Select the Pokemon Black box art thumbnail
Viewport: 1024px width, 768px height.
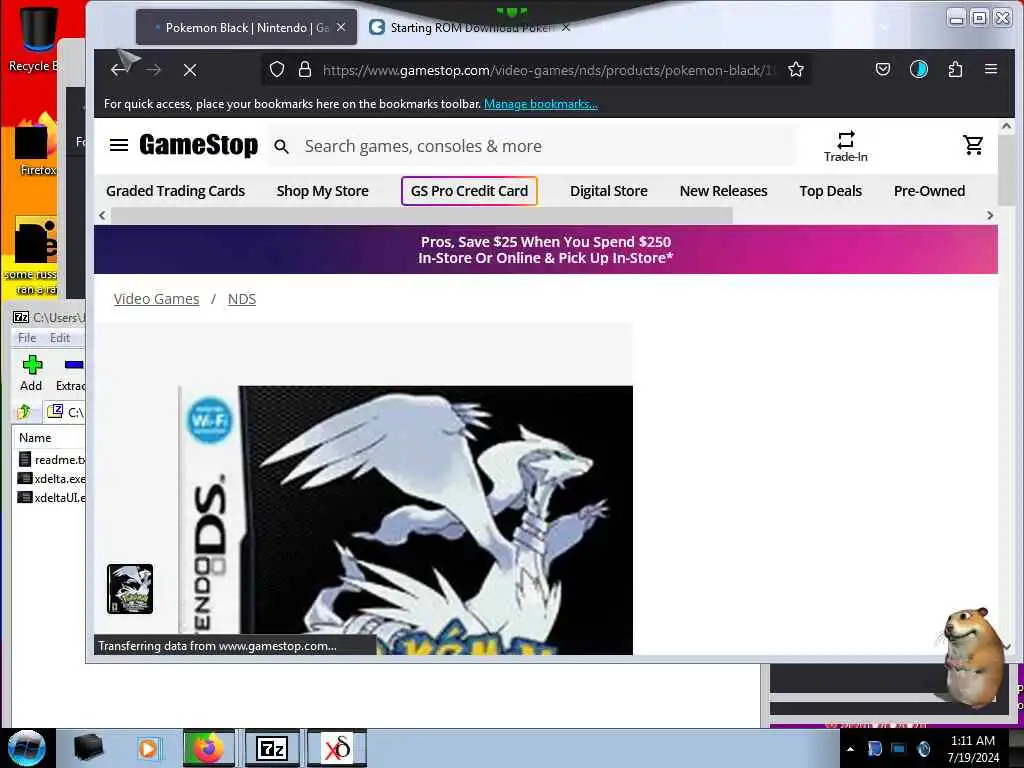coord(130,589)
